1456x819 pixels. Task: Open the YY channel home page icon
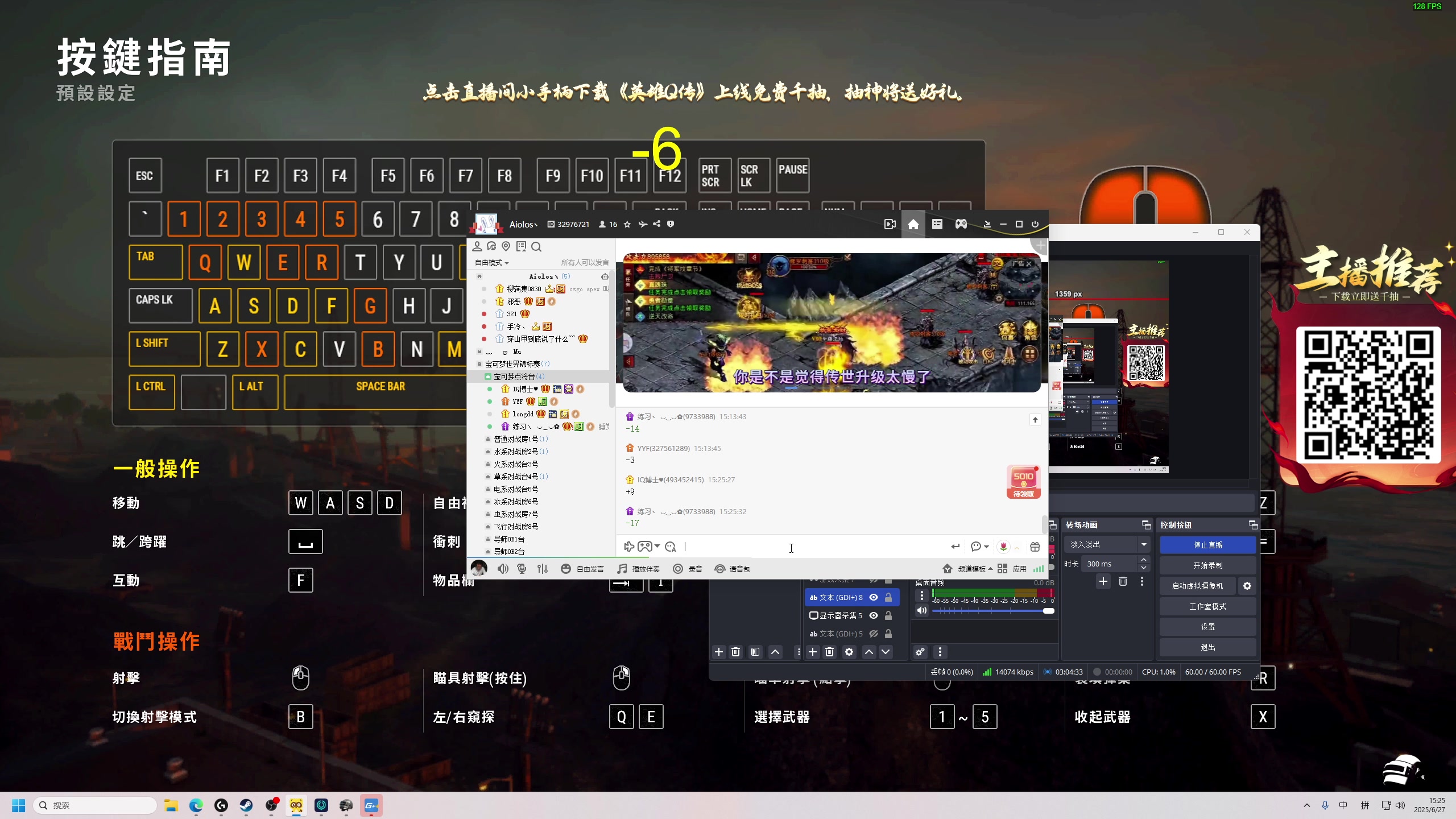913,224
